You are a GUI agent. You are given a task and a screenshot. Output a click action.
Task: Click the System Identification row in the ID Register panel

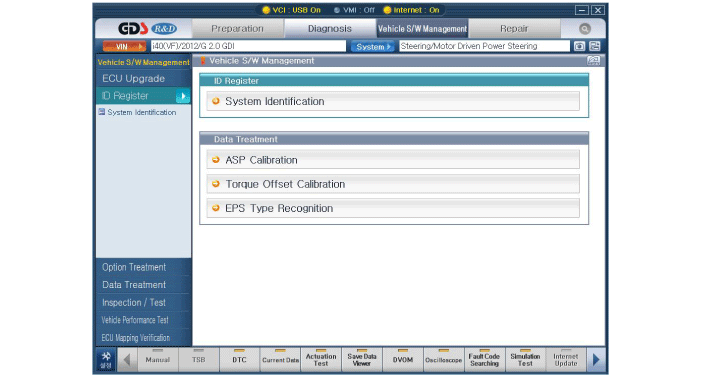coord(393,101)
